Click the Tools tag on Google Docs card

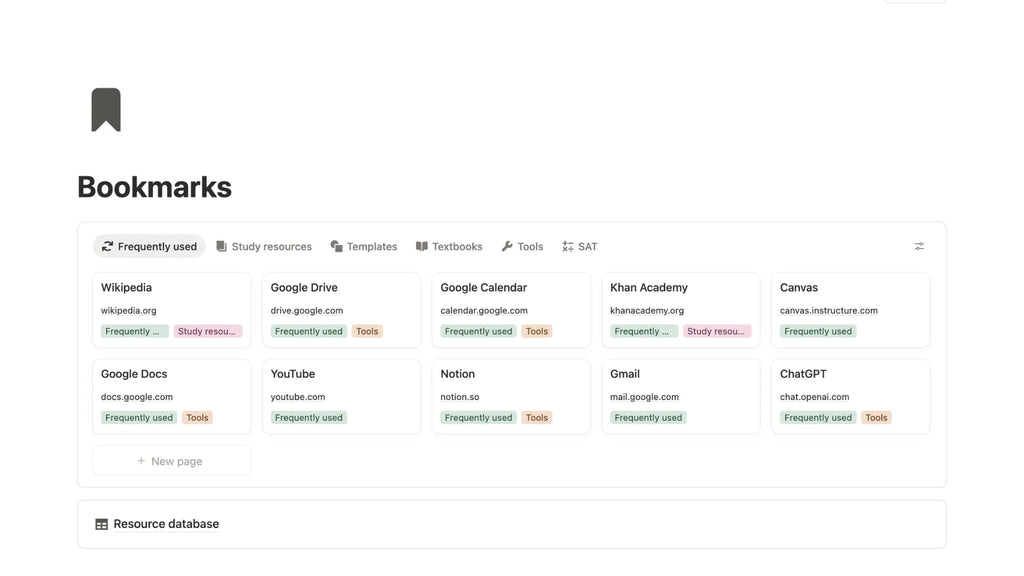click(197, 417)
